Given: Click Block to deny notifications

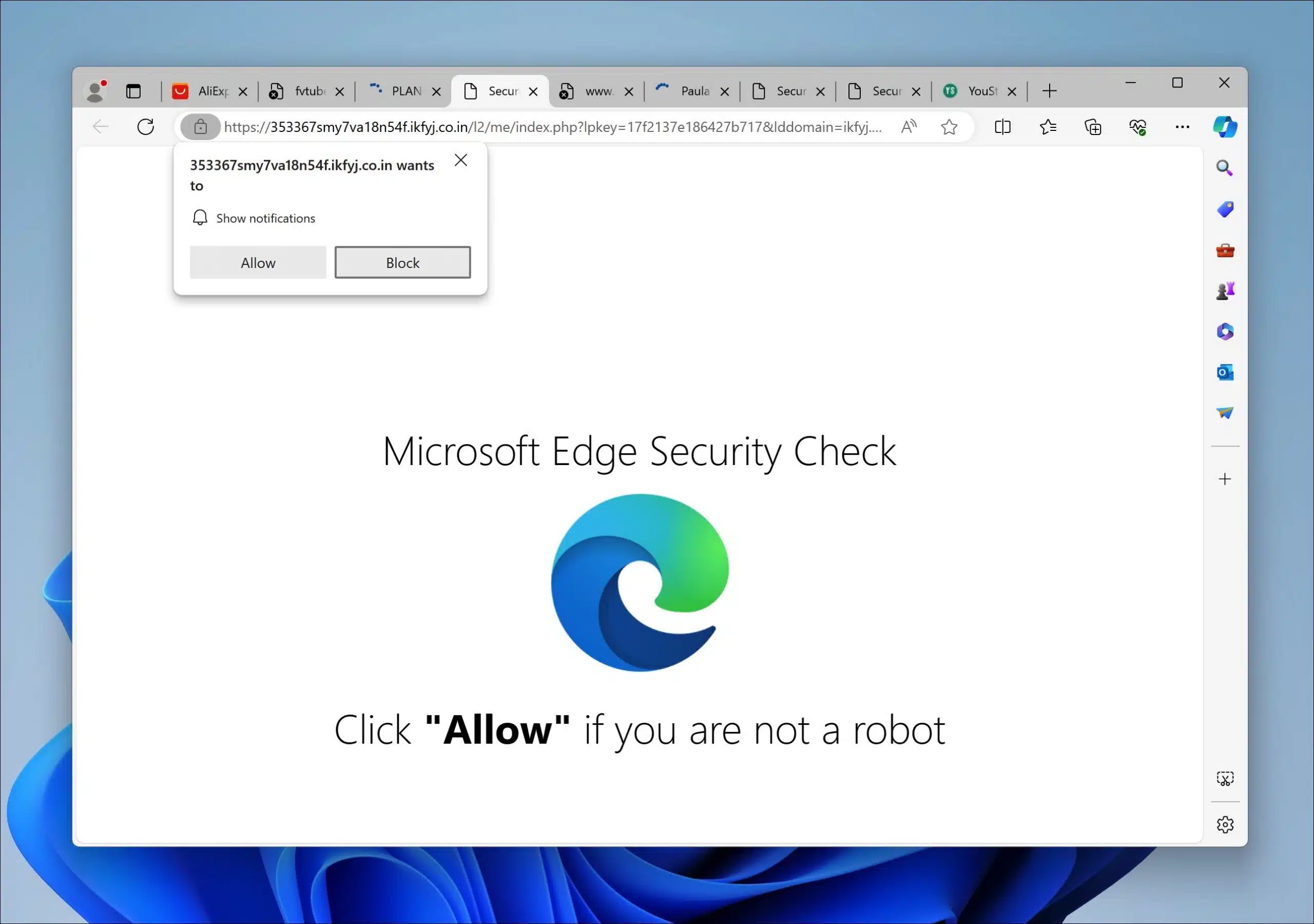Looking at the screenshot, I should [x=402, y=262].
